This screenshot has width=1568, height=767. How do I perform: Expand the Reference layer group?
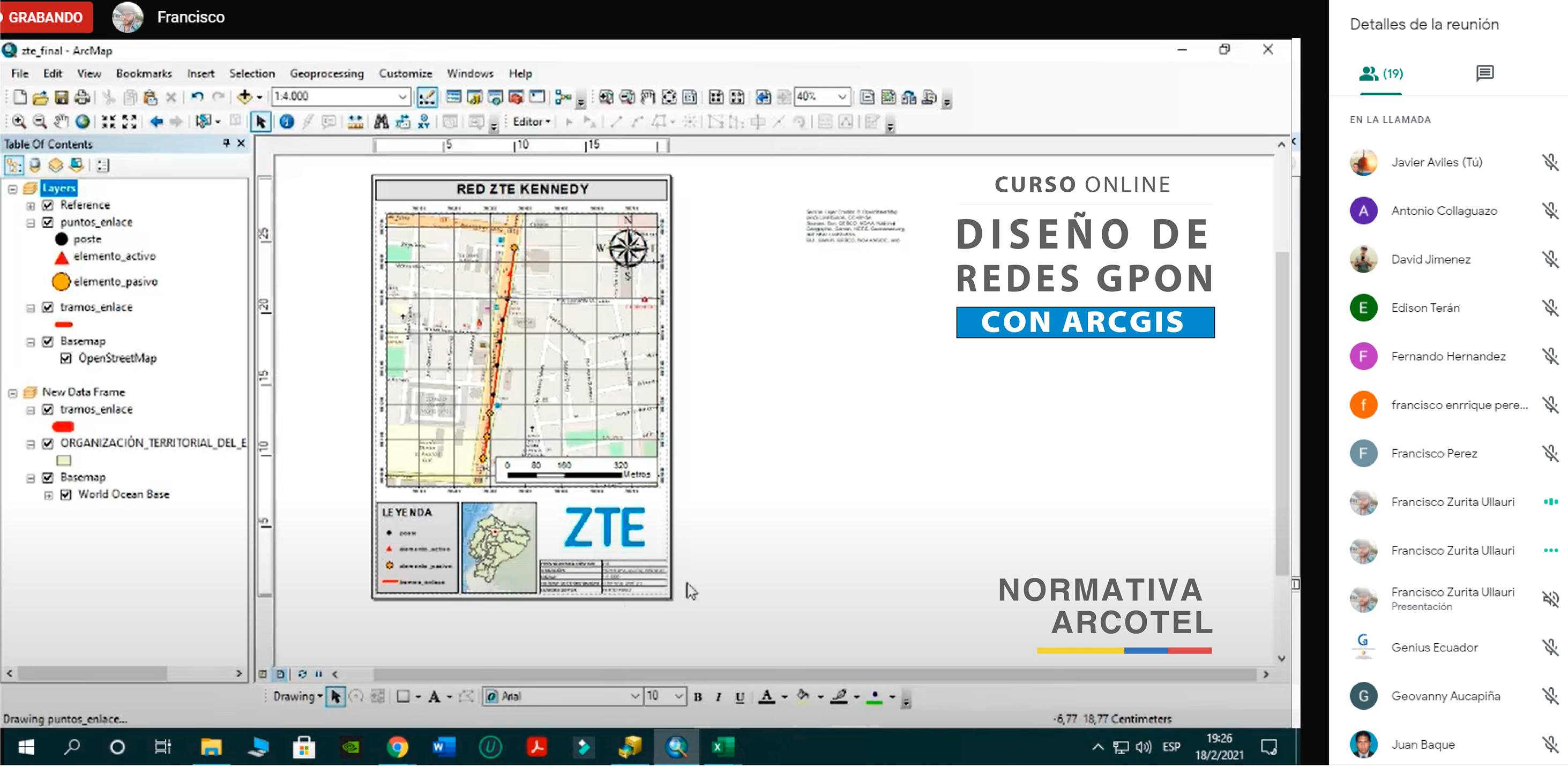[31, 206]
